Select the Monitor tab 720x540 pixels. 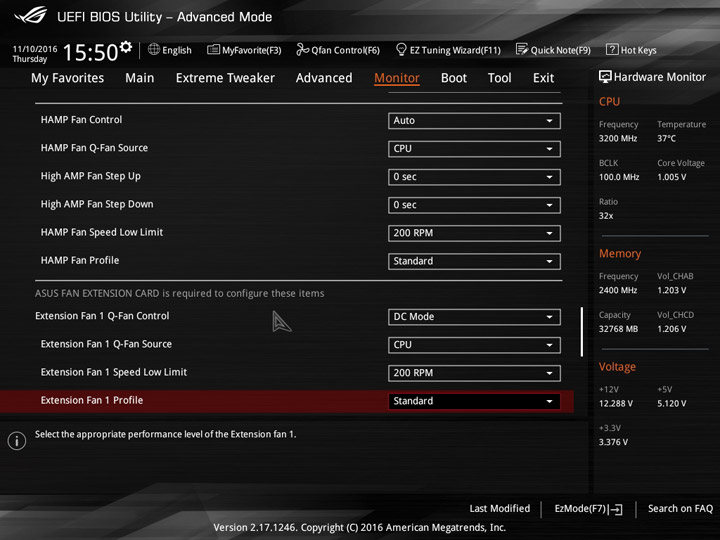[x=397, y=78]
